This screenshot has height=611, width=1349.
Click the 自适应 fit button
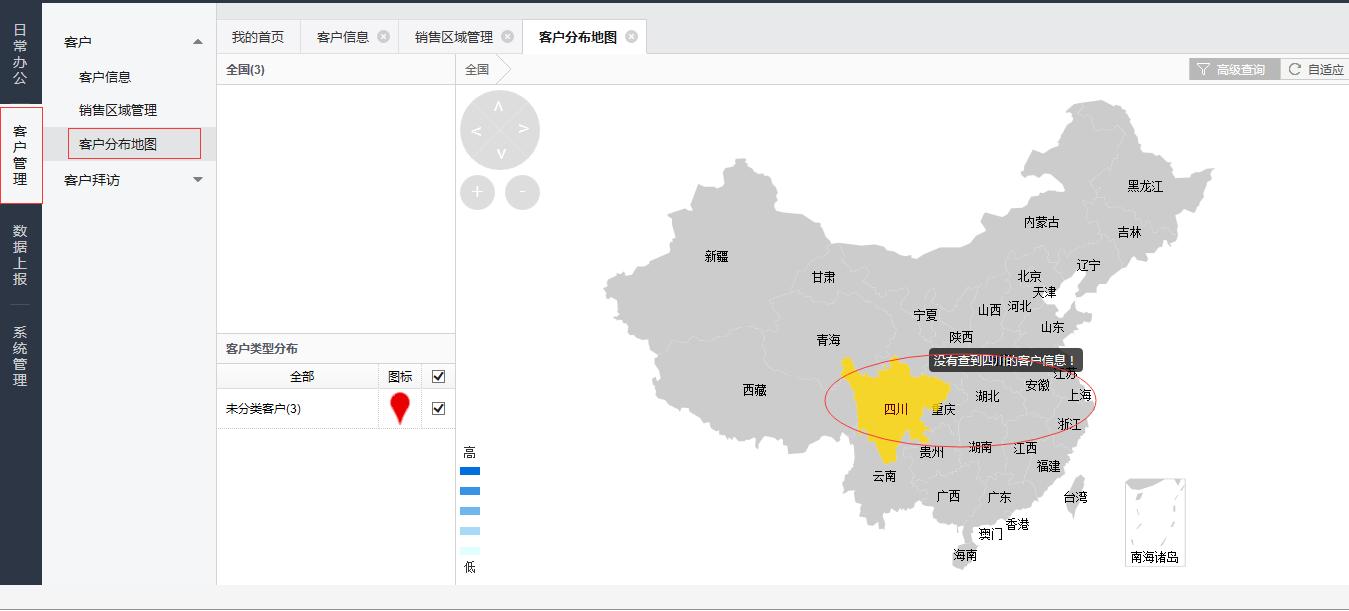click(1316, 69)
